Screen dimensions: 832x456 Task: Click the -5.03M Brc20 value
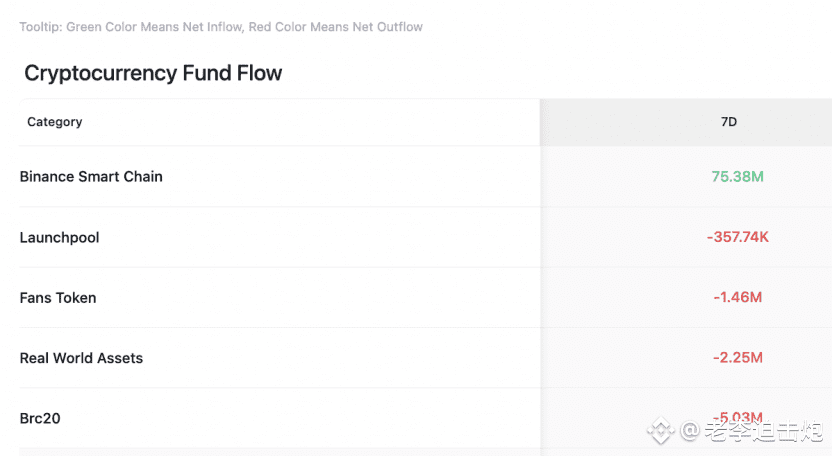pos(738,418)
